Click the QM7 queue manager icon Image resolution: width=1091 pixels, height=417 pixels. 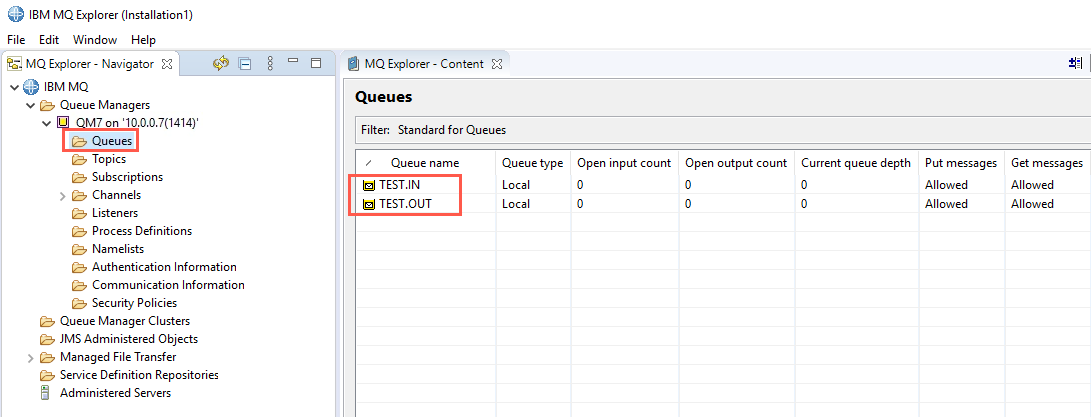coord(63,123)
